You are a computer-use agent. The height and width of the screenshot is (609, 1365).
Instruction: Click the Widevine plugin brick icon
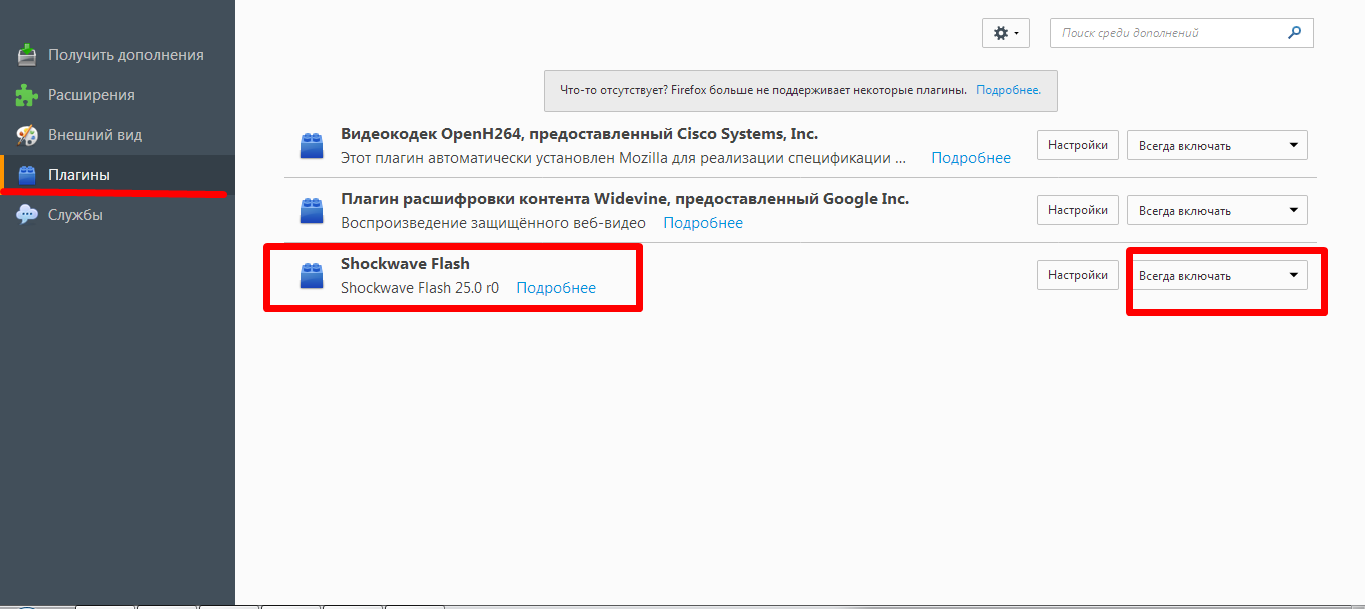coord(312,211)
